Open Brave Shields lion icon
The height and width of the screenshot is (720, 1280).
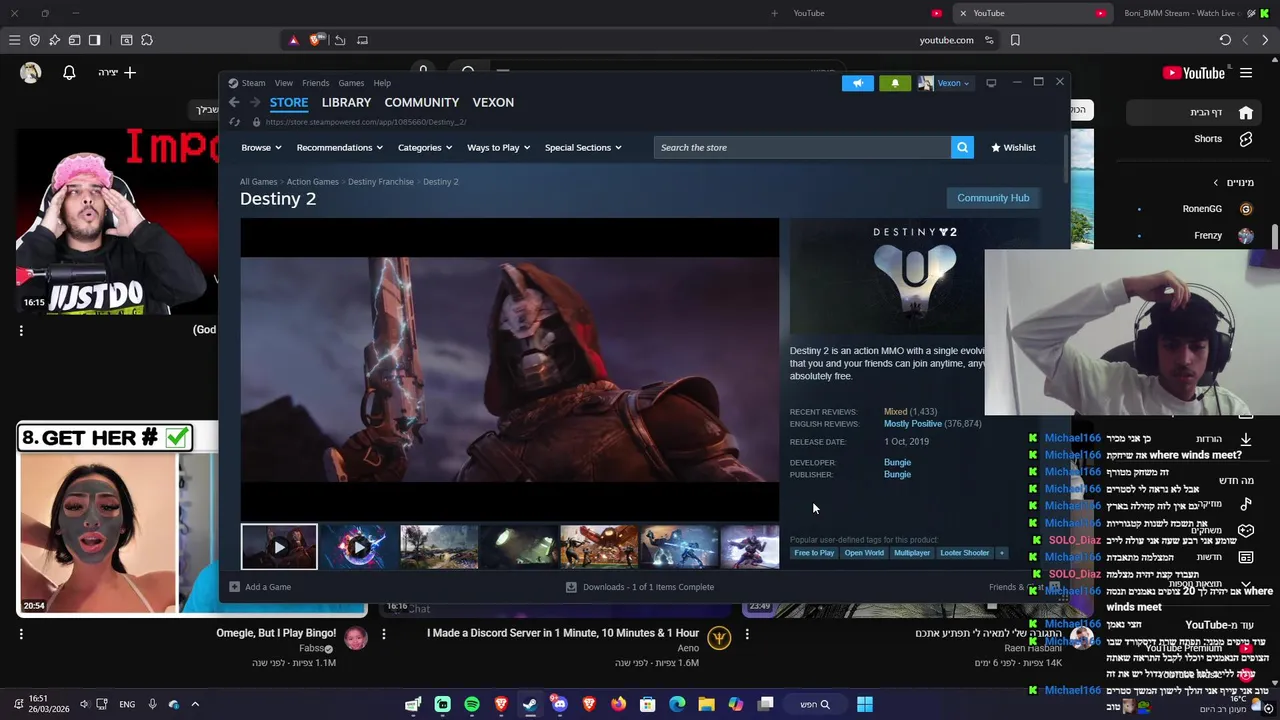click(x=317, y=40)
